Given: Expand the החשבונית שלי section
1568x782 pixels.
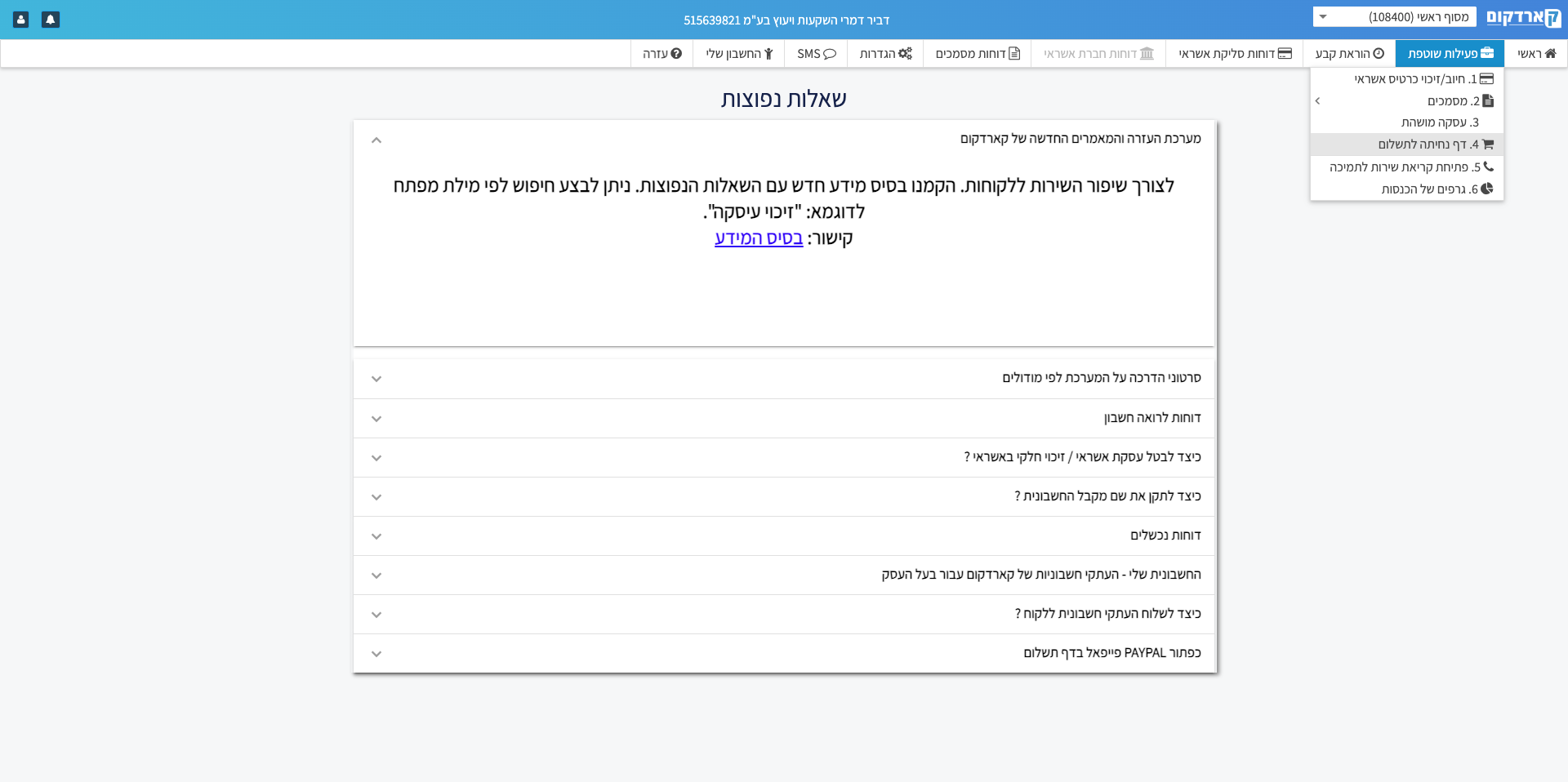Looking at the screenshot, I should click(784, 575).
